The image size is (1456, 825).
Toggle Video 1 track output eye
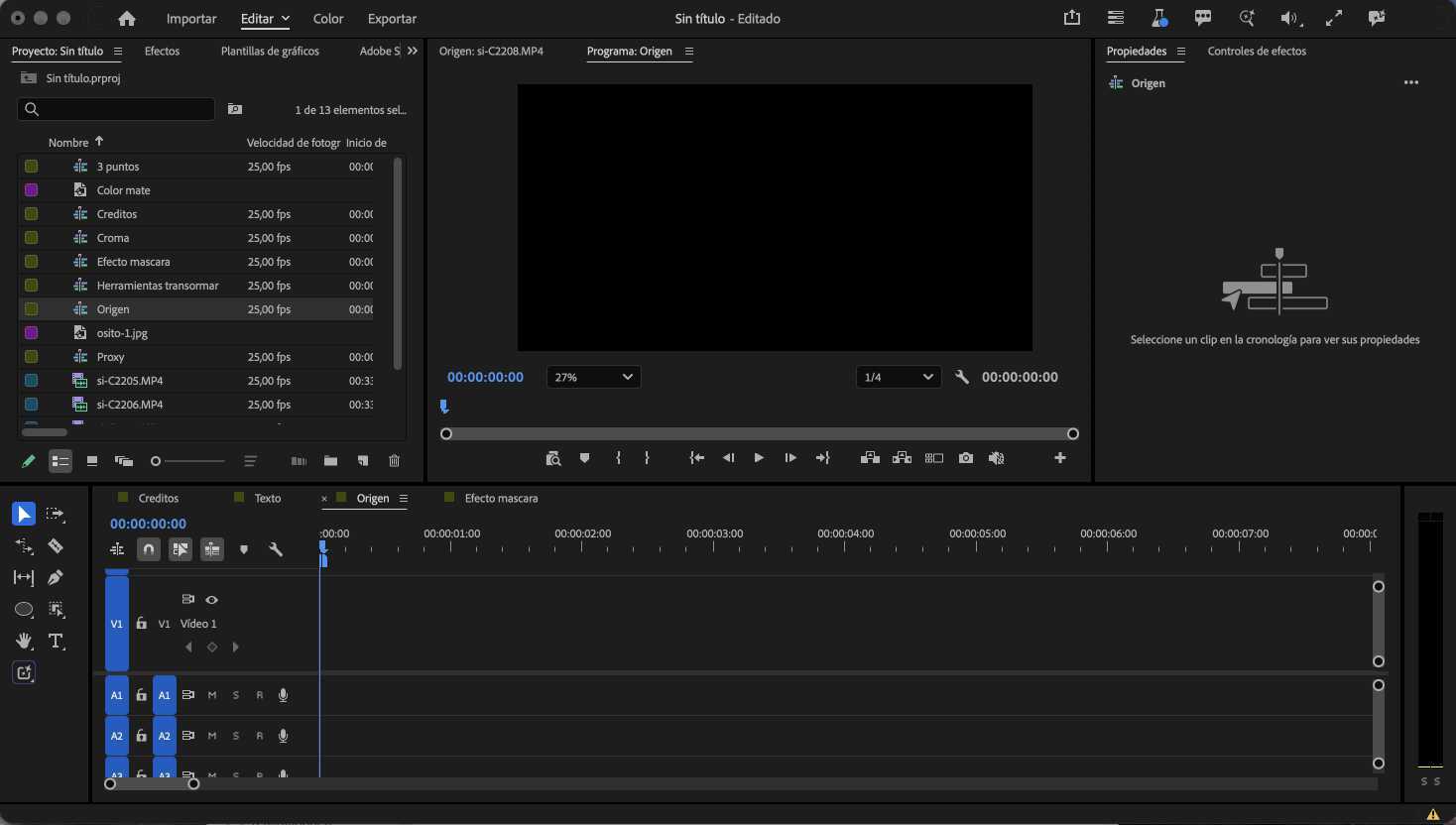tap(211, 600)
